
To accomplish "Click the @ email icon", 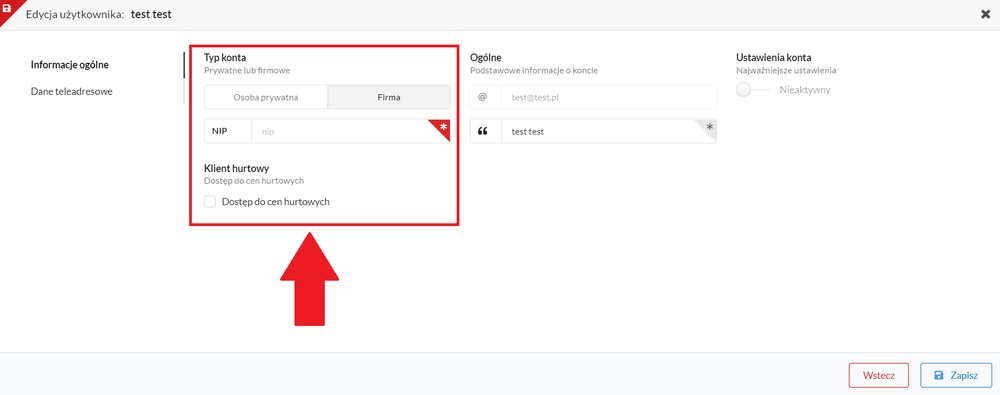I will [483, 97].
